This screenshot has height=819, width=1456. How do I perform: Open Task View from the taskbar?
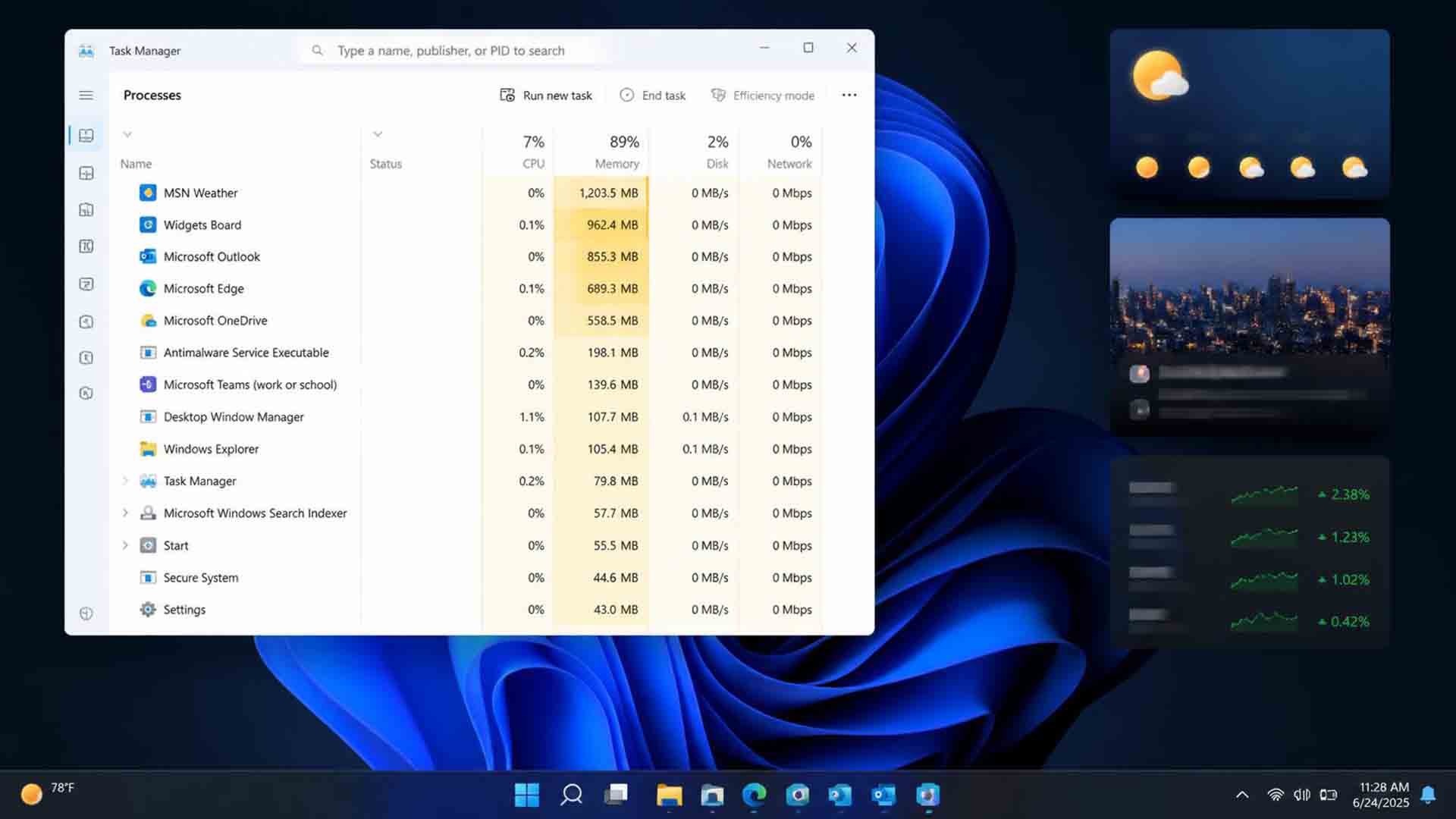pos(616,795)
